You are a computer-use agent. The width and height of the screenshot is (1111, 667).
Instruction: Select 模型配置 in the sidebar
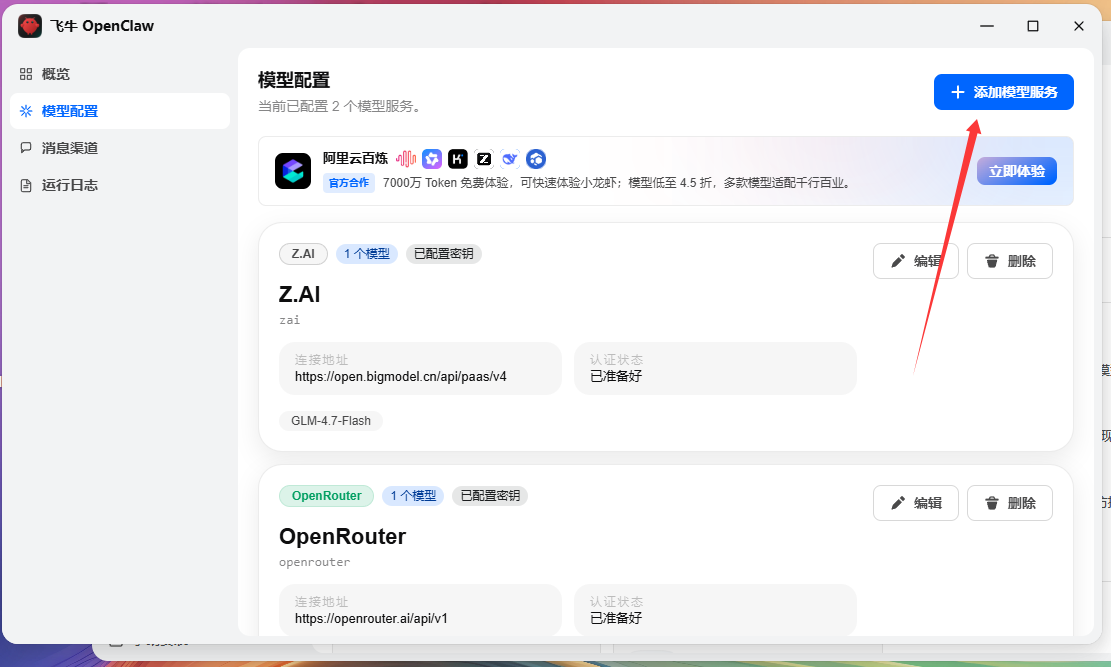120,111
